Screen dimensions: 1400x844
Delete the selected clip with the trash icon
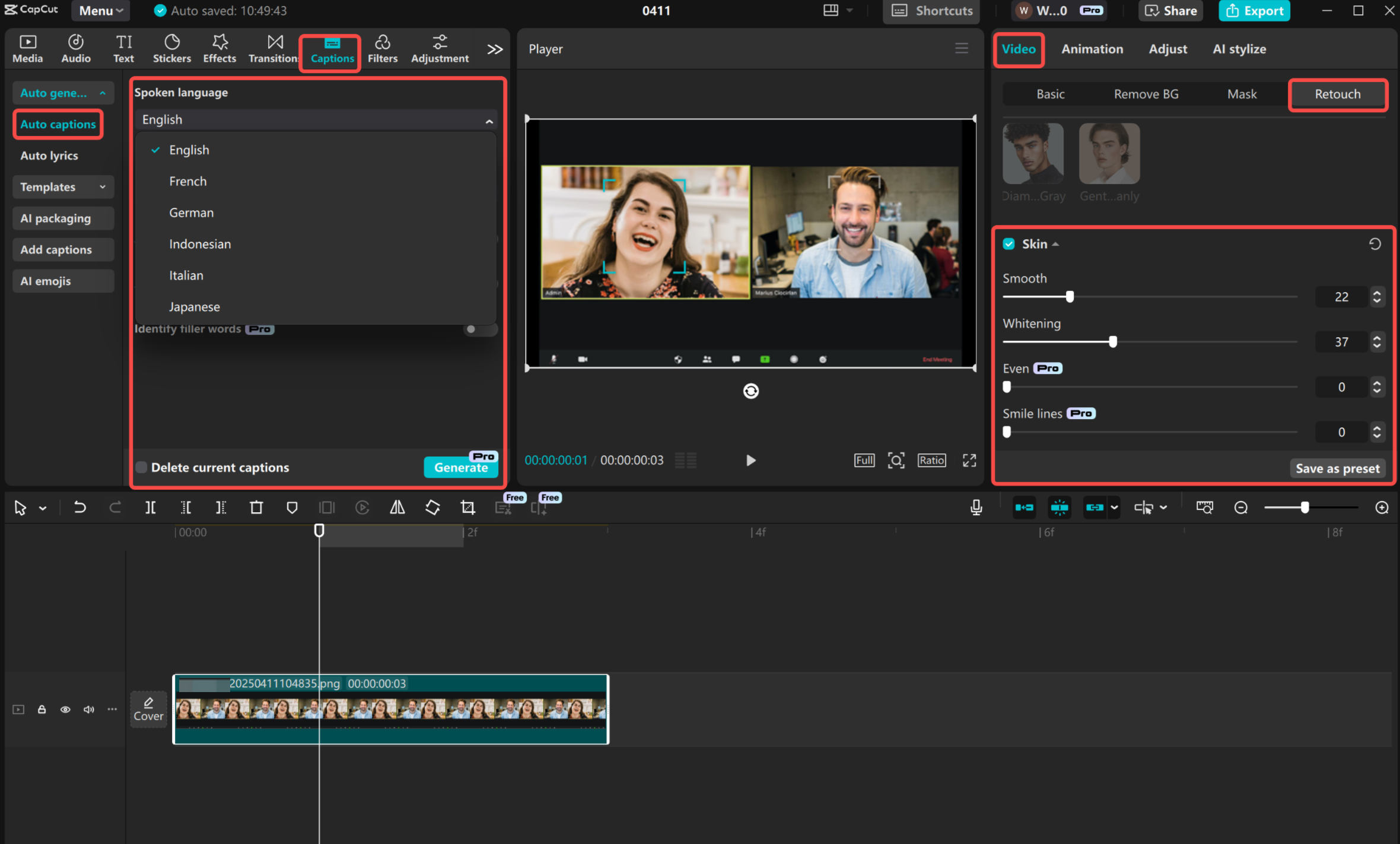(256, 507)
